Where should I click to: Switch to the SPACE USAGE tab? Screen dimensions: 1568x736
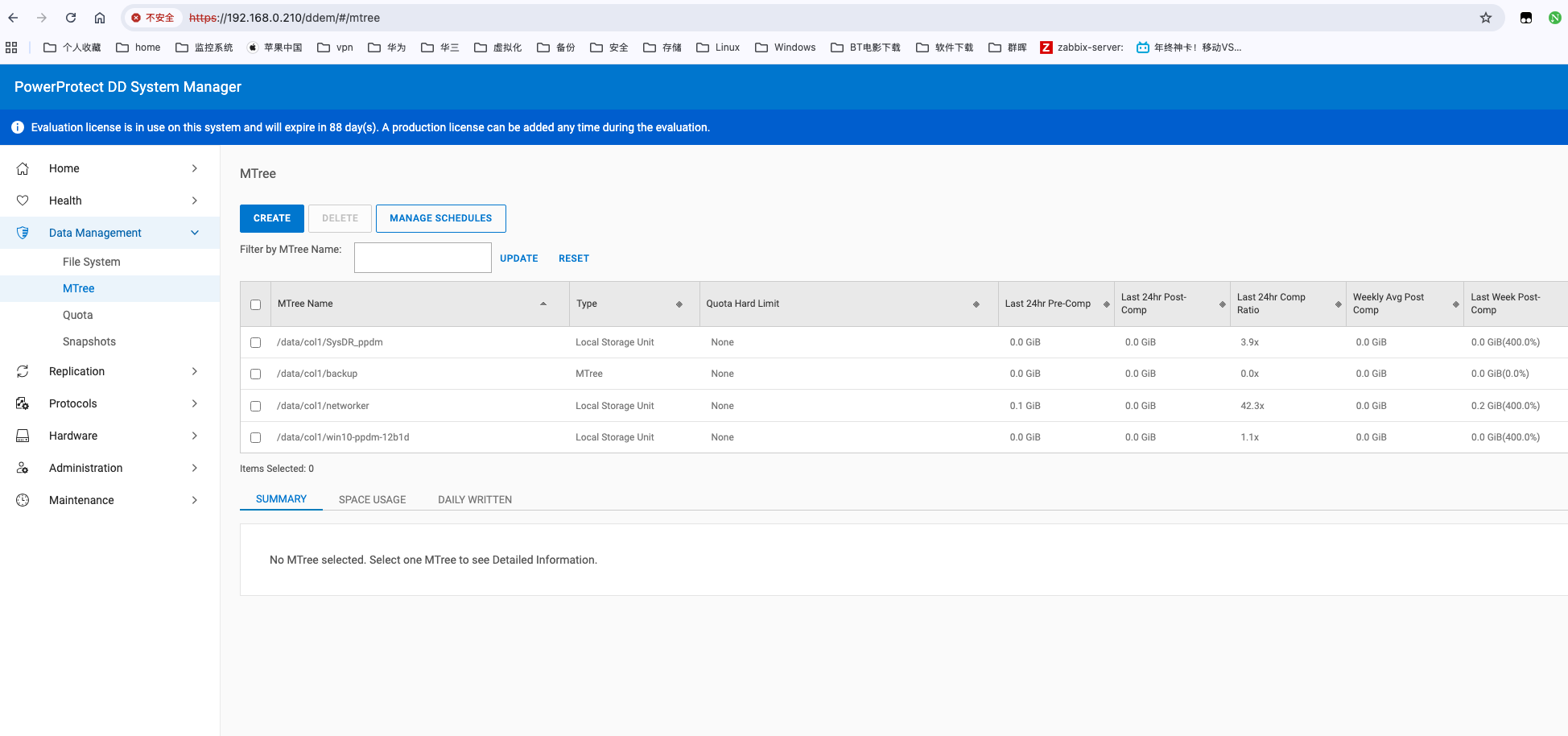[x=372, y=499]
